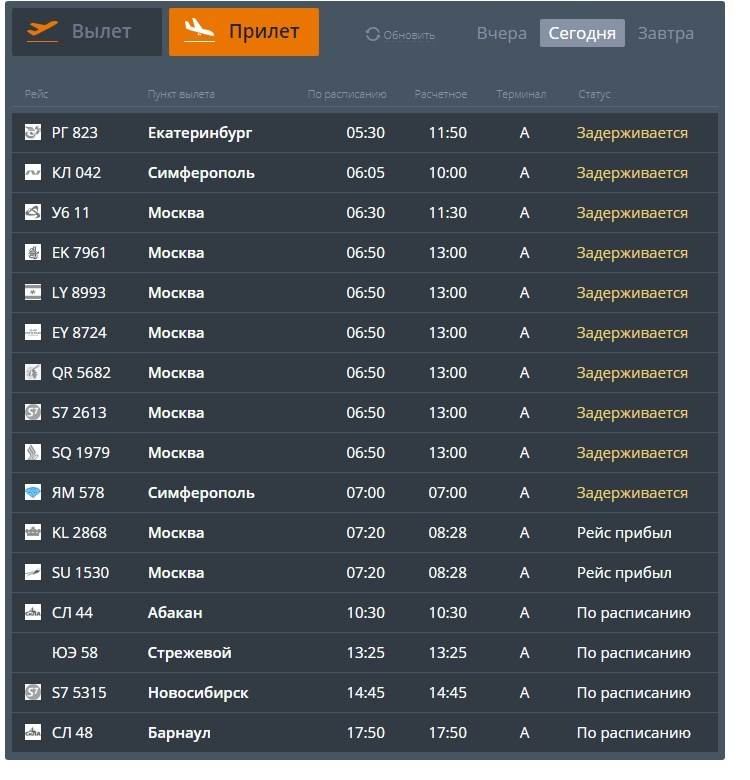Click the По расписанию column header
750x780 pixels.
coord(346,94)
